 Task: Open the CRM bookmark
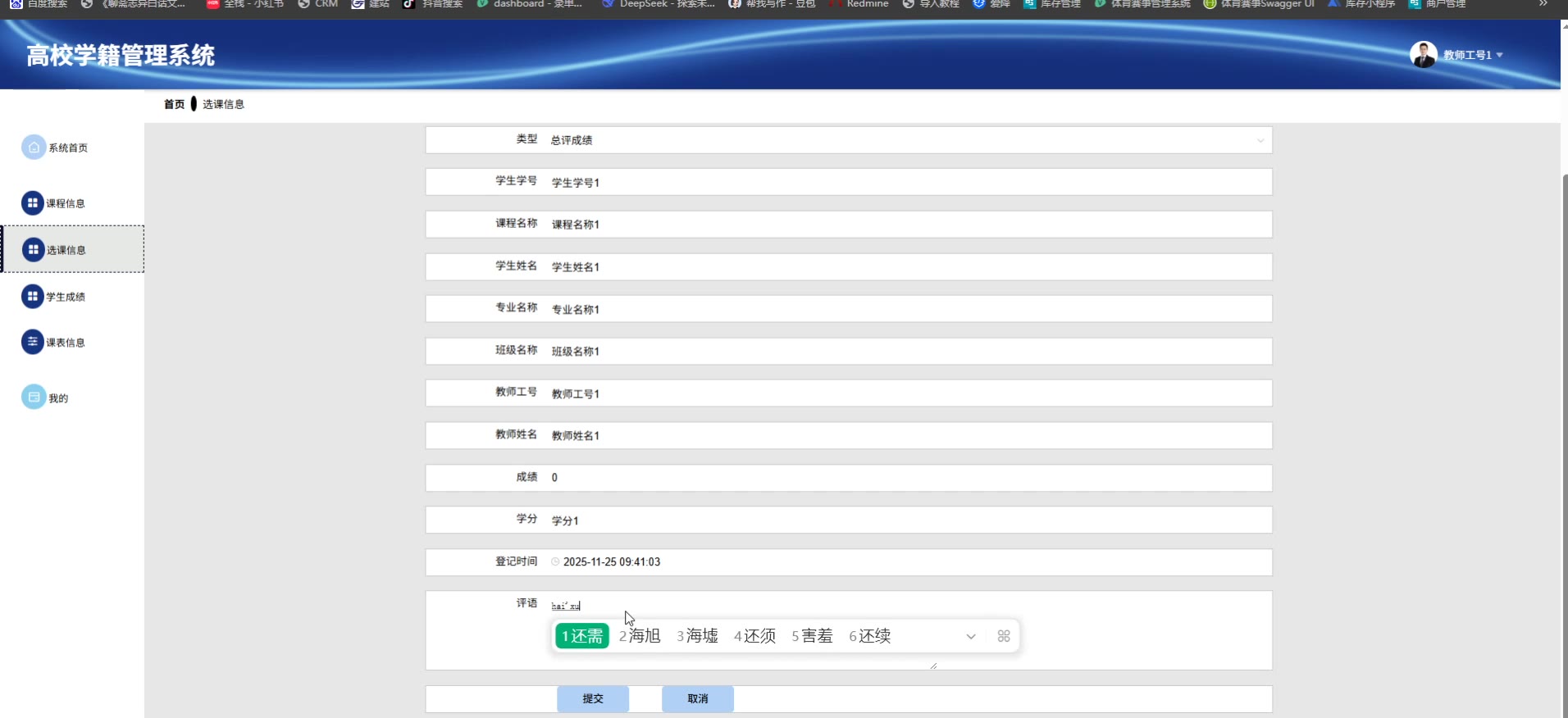(318, 4)
